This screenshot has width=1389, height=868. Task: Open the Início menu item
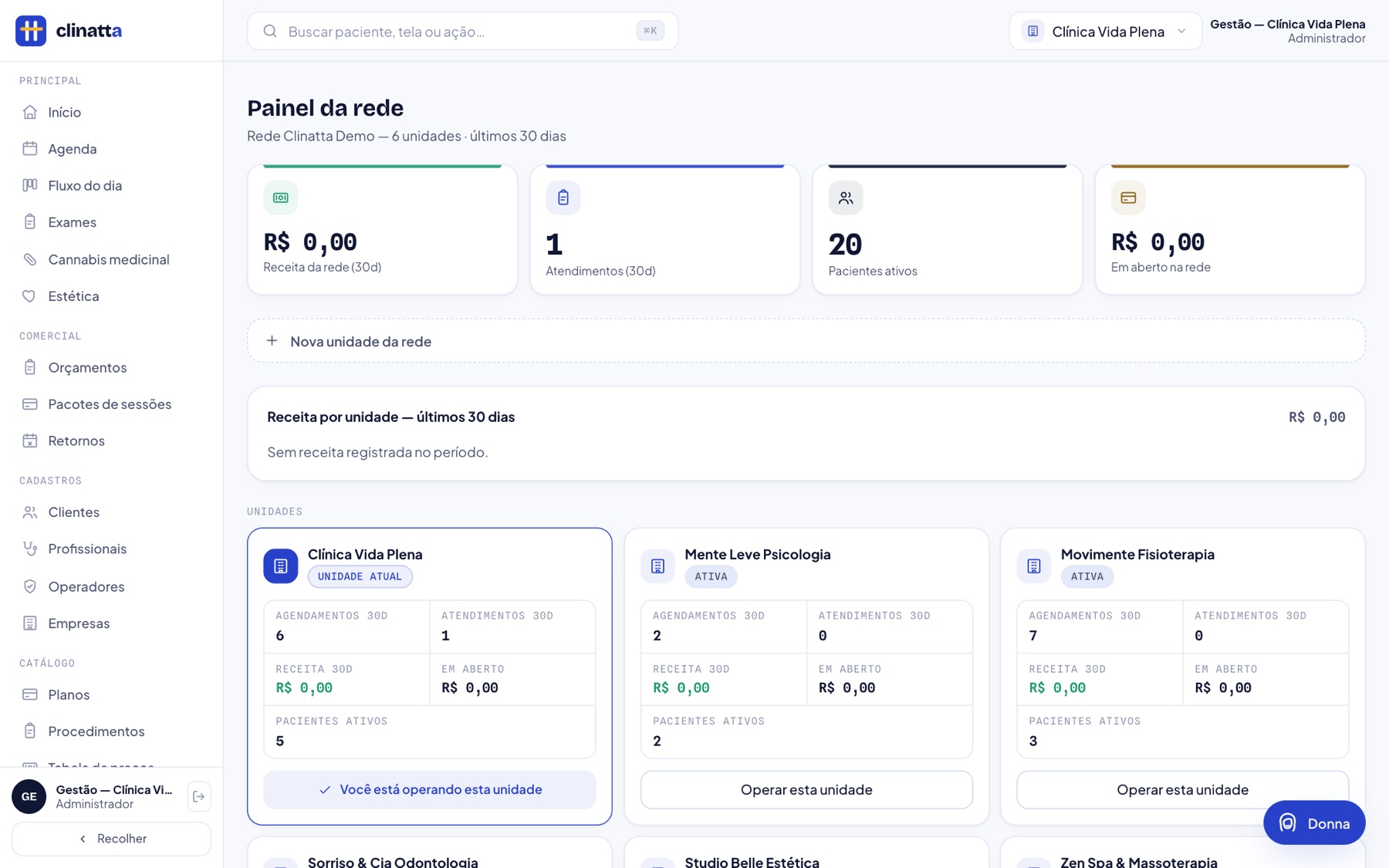tap(111, 112)
